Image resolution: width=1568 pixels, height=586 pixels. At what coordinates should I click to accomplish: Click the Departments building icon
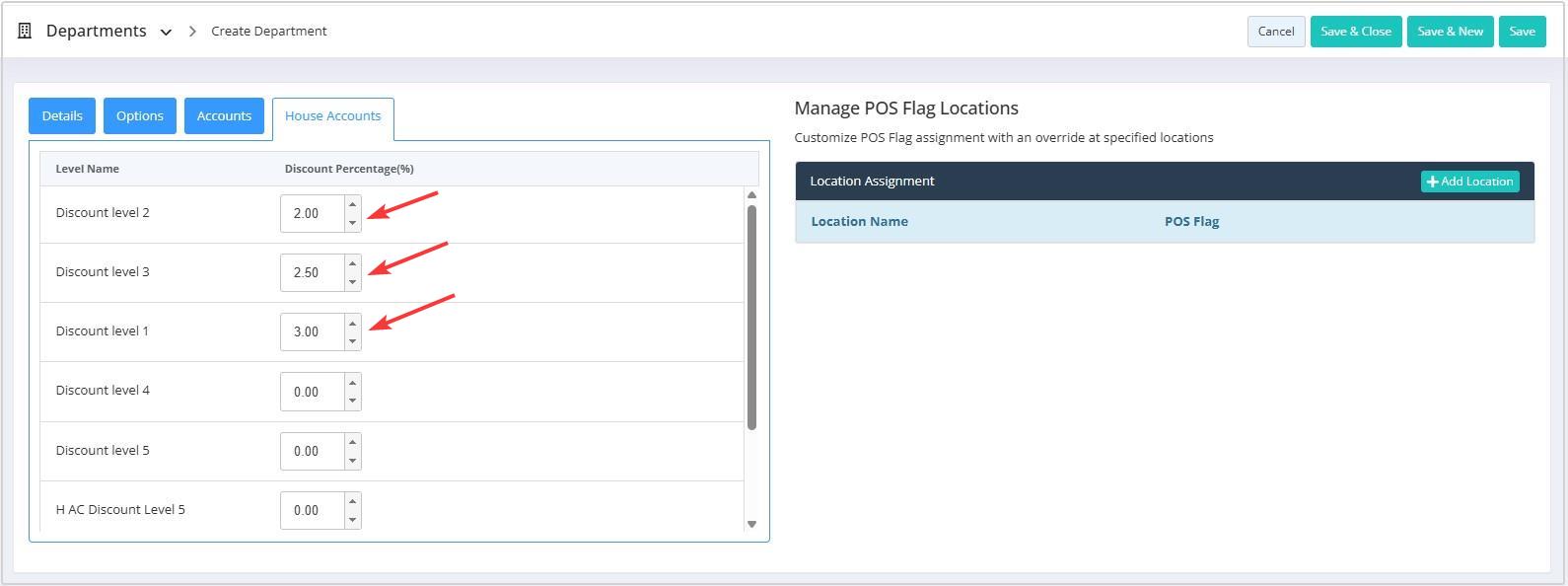pyautogui.click(x=25, y=31)
